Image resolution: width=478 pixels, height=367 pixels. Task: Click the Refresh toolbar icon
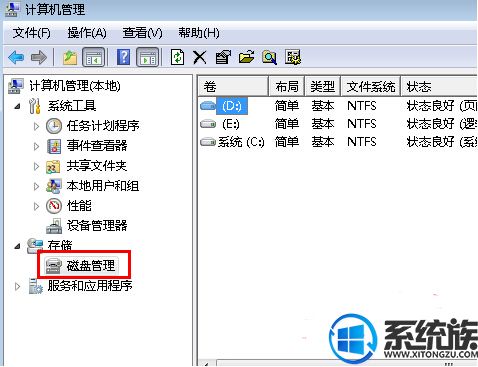coord(177,57)
